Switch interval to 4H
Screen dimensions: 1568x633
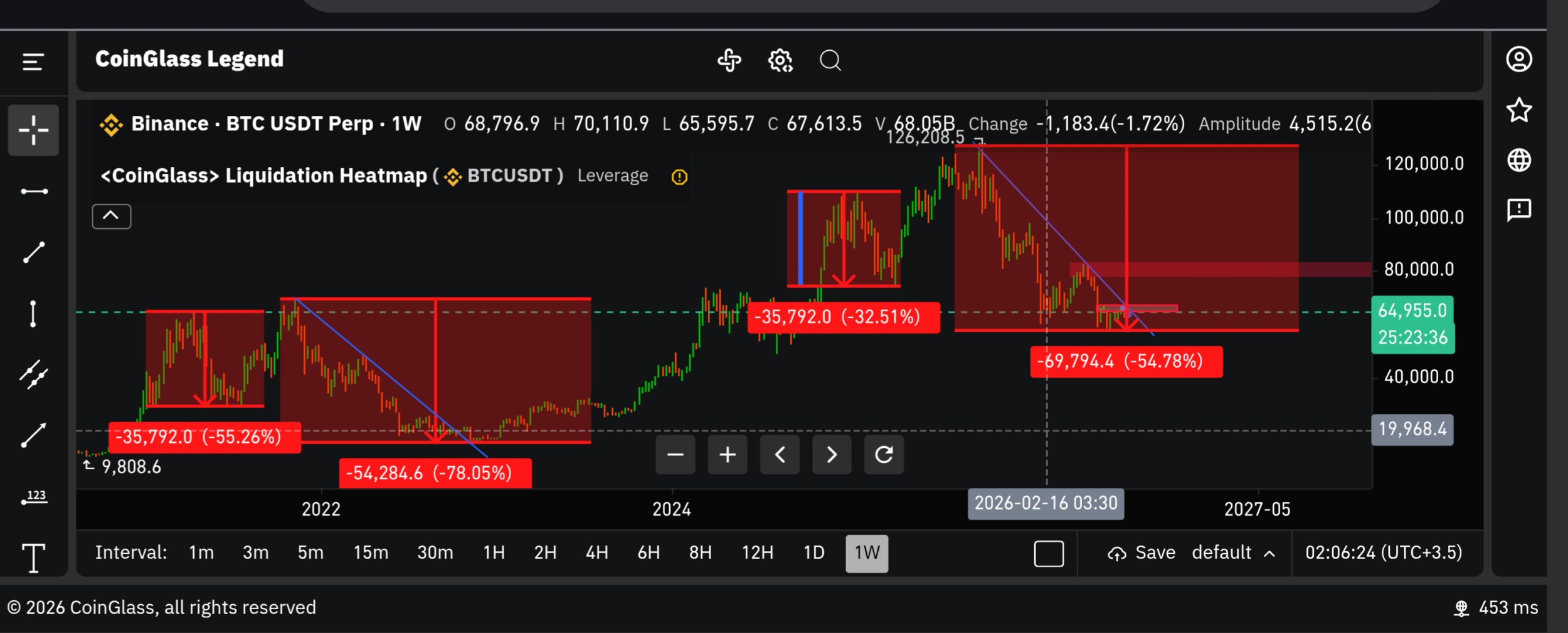597,553
